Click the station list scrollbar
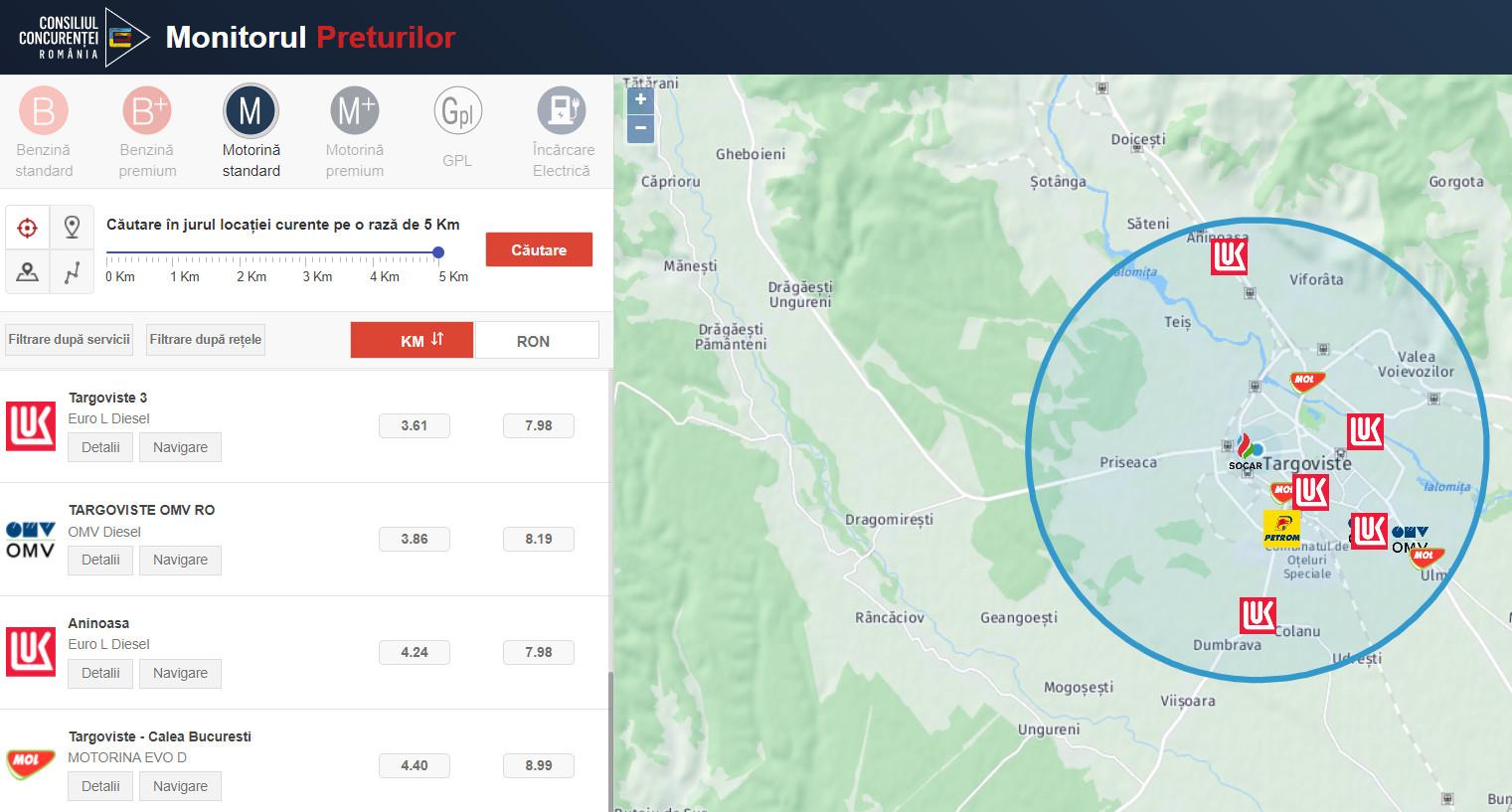The width and height of the screenshot is (1512, 812). [610, 740]
